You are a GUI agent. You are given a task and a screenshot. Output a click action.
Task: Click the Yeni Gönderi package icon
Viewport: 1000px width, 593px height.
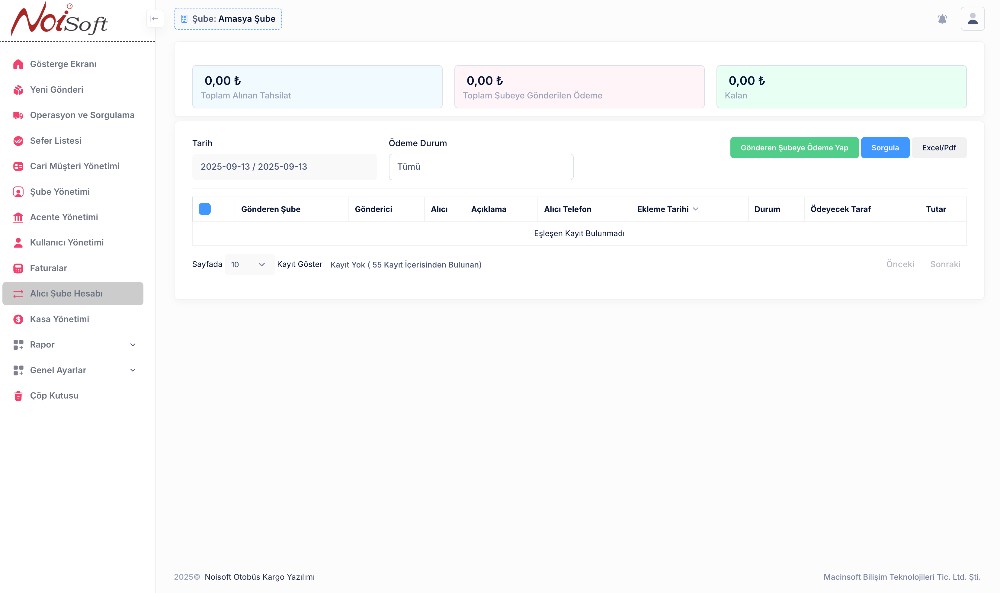coord(18,90)
